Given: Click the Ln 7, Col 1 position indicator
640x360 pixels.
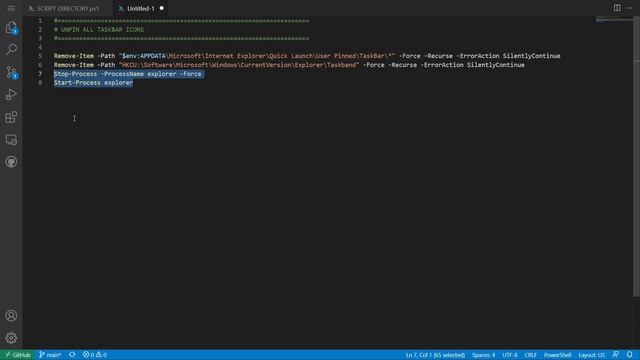Looking at the screenshot, I should point(435,355).
